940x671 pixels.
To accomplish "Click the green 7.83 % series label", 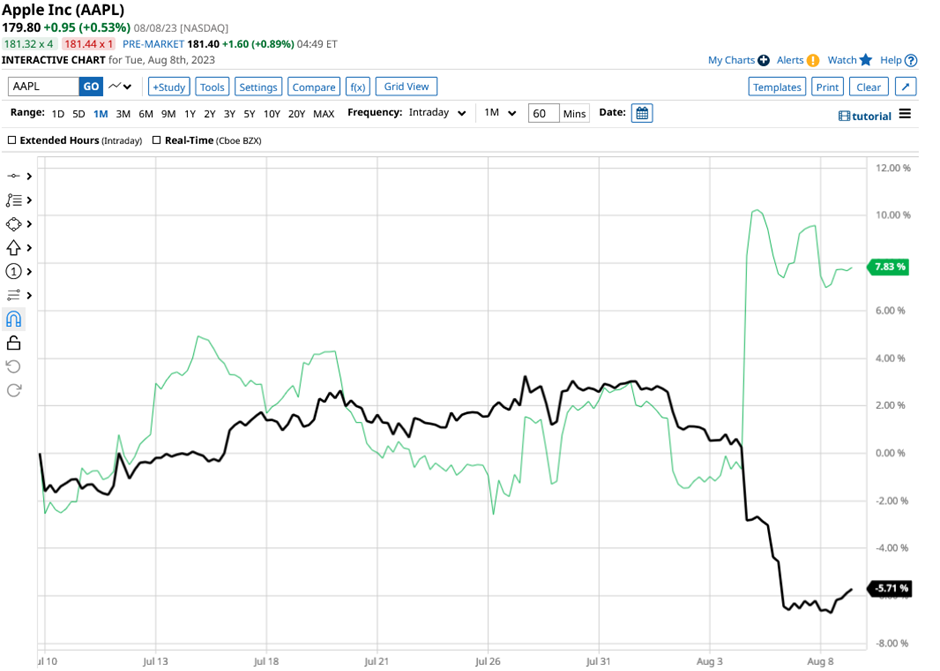I will (x=888, y=267).
